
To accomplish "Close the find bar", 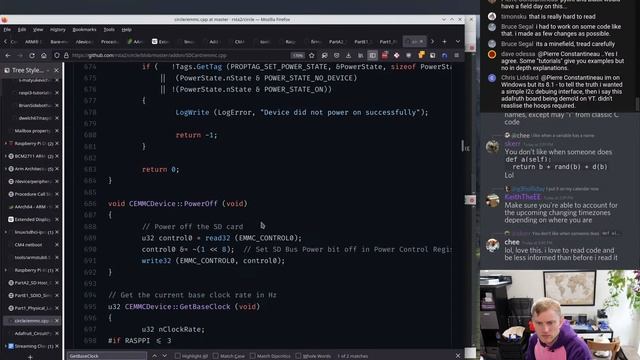I will pos(458,356).
